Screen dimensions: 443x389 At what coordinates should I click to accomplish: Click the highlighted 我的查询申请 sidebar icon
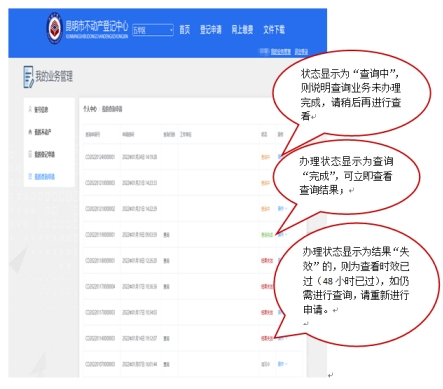tap(30, 176)
